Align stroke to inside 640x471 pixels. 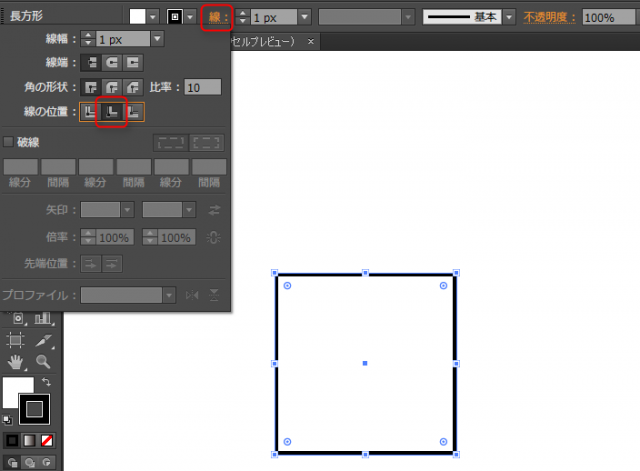(x=111, y=114)
